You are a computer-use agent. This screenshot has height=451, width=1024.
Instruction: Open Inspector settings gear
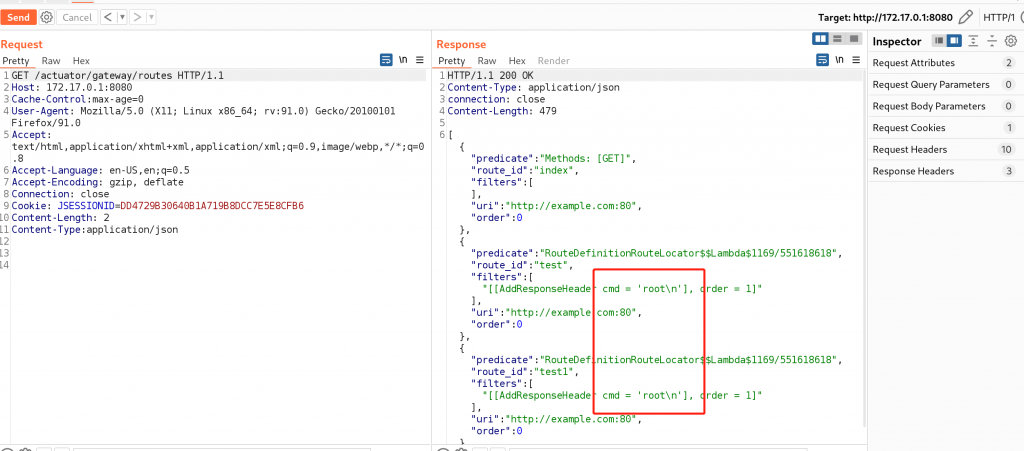tap(1011, 41)
